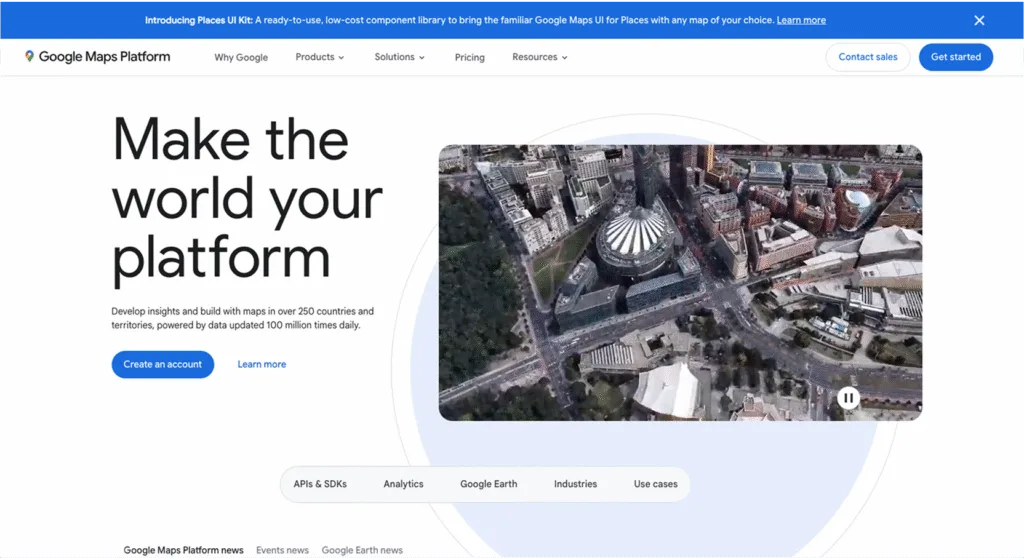Switch to the Industries tab
This screenshot has width=1024, height=558.
[575, 484]
